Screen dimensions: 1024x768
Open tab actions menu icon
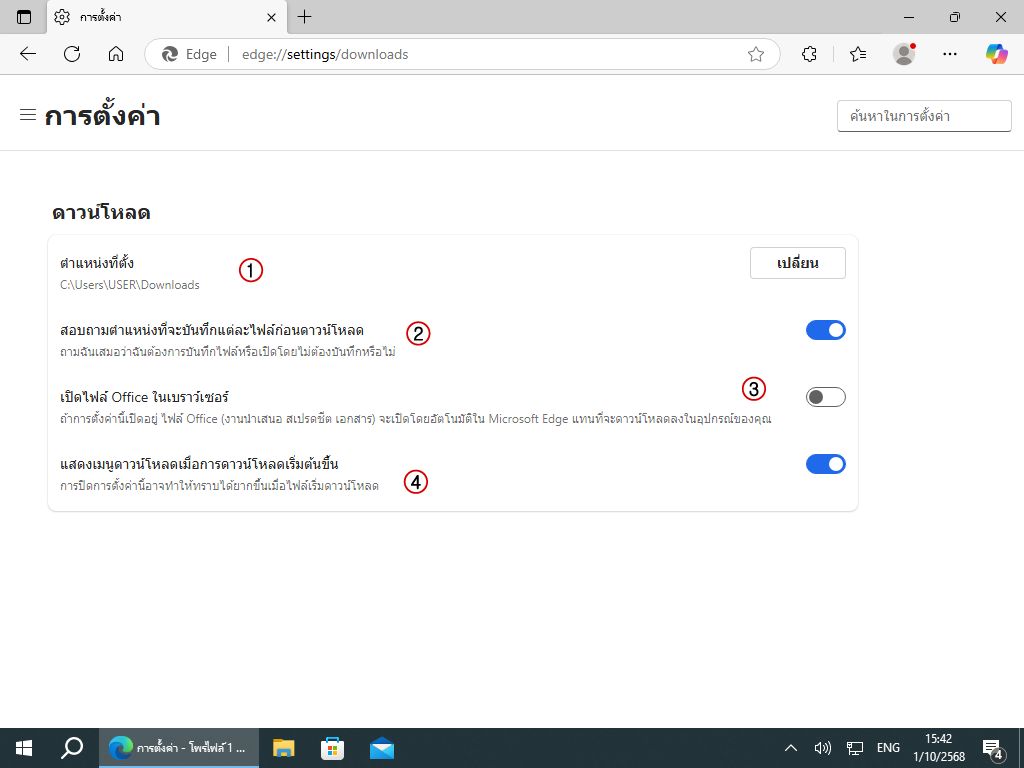pos(24,17)
